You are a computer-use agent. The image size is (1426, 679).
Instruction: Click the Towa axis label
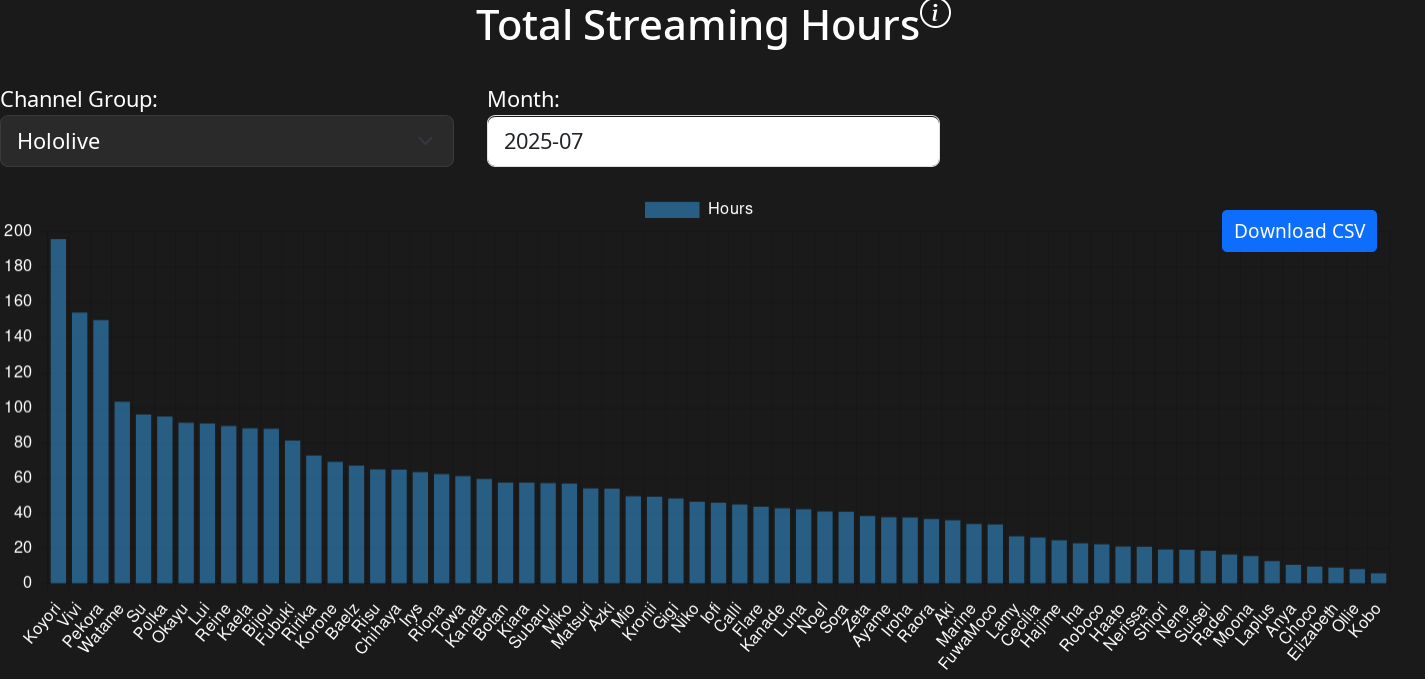450,618
